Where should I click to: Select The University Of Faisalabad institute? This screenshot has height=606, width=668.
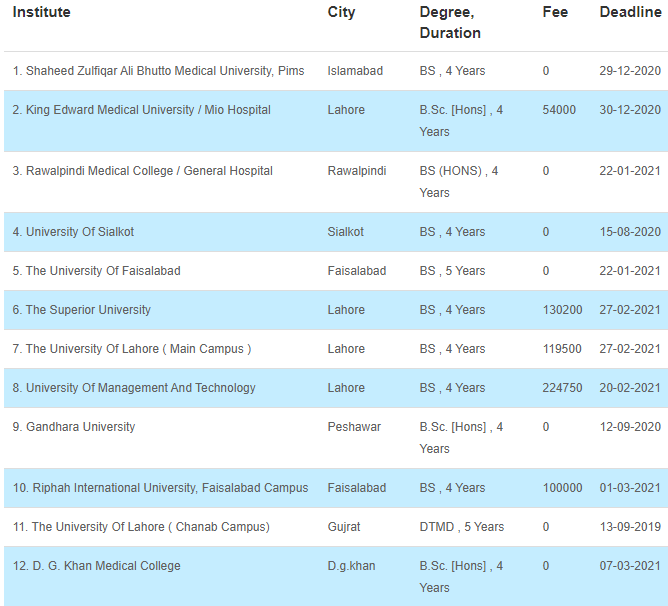coord(96,271)
